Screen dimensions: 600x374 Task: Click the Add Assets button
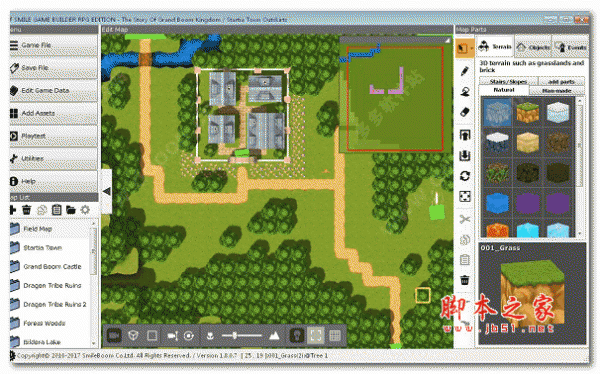click(x=54, y=113)
